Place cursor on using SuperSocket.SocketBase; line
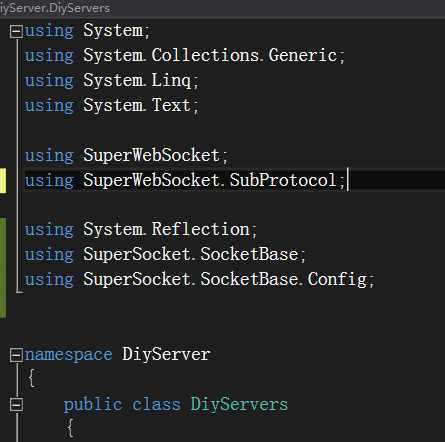 point(165,254)
